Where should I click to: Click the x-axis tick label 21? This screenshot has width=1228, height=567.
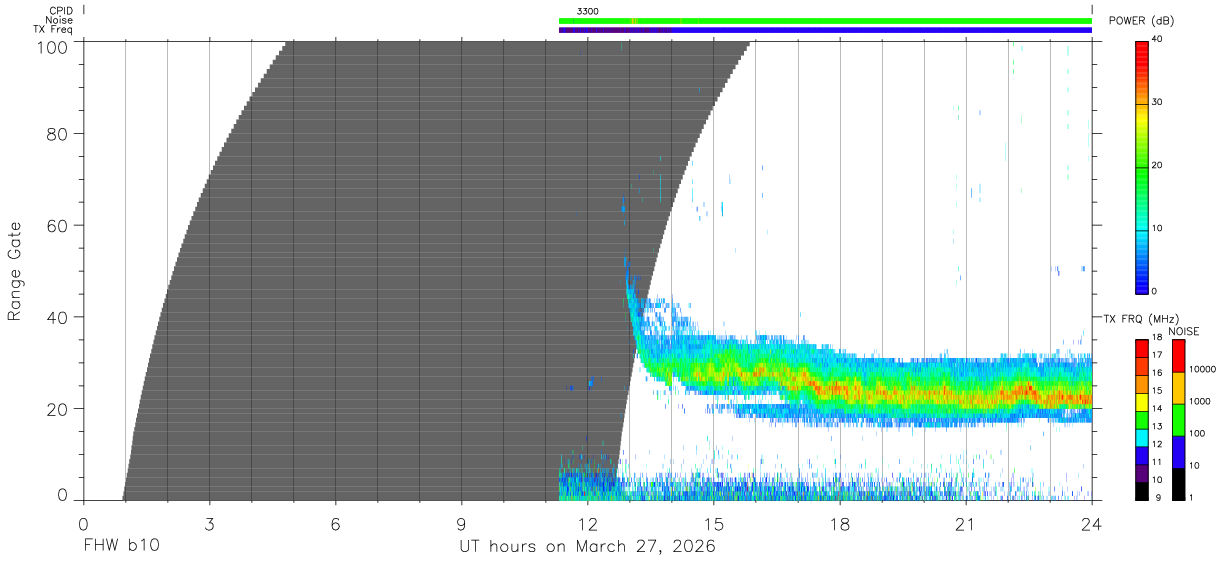(x=965, y=523)
